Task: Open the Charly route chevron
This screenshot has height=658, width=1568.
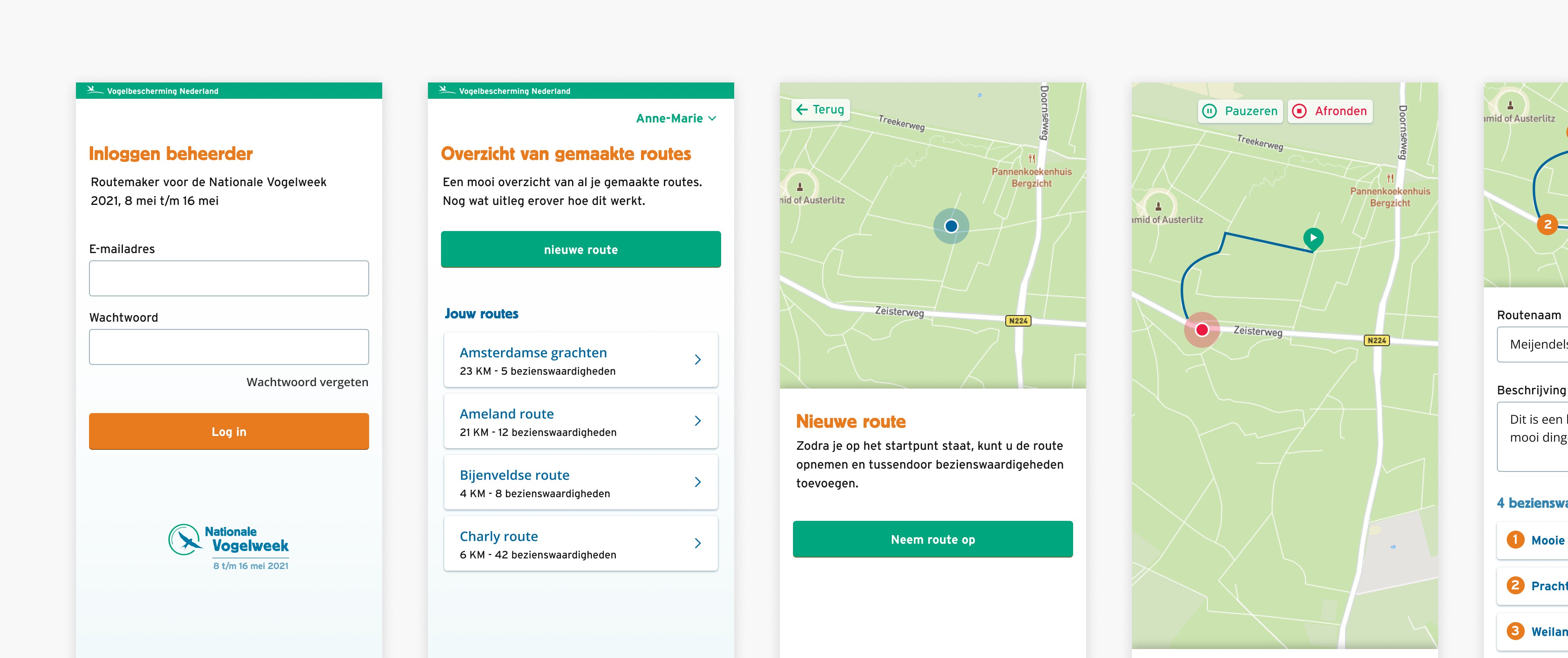Action: [x=697, y=543]
